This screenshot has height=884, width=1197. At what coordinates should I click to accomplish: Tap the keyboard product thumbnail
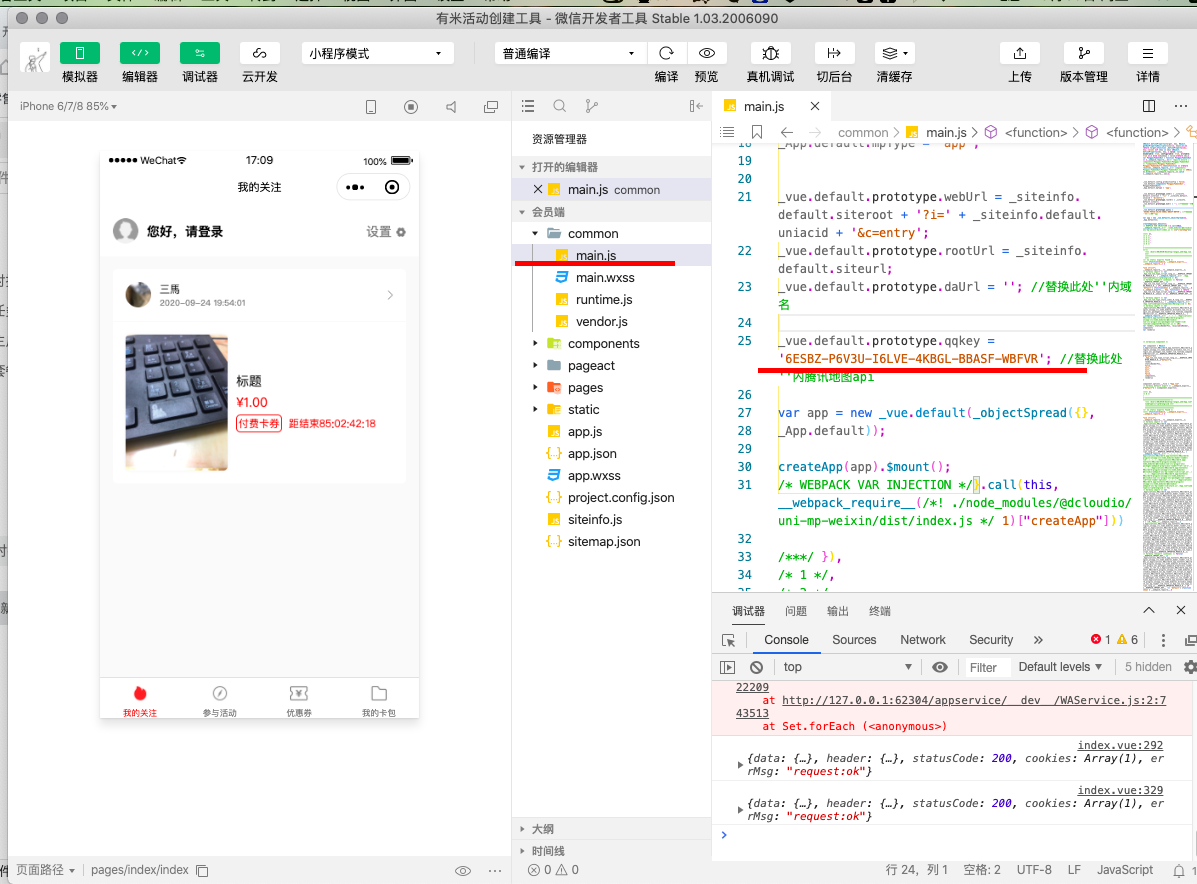176,402
